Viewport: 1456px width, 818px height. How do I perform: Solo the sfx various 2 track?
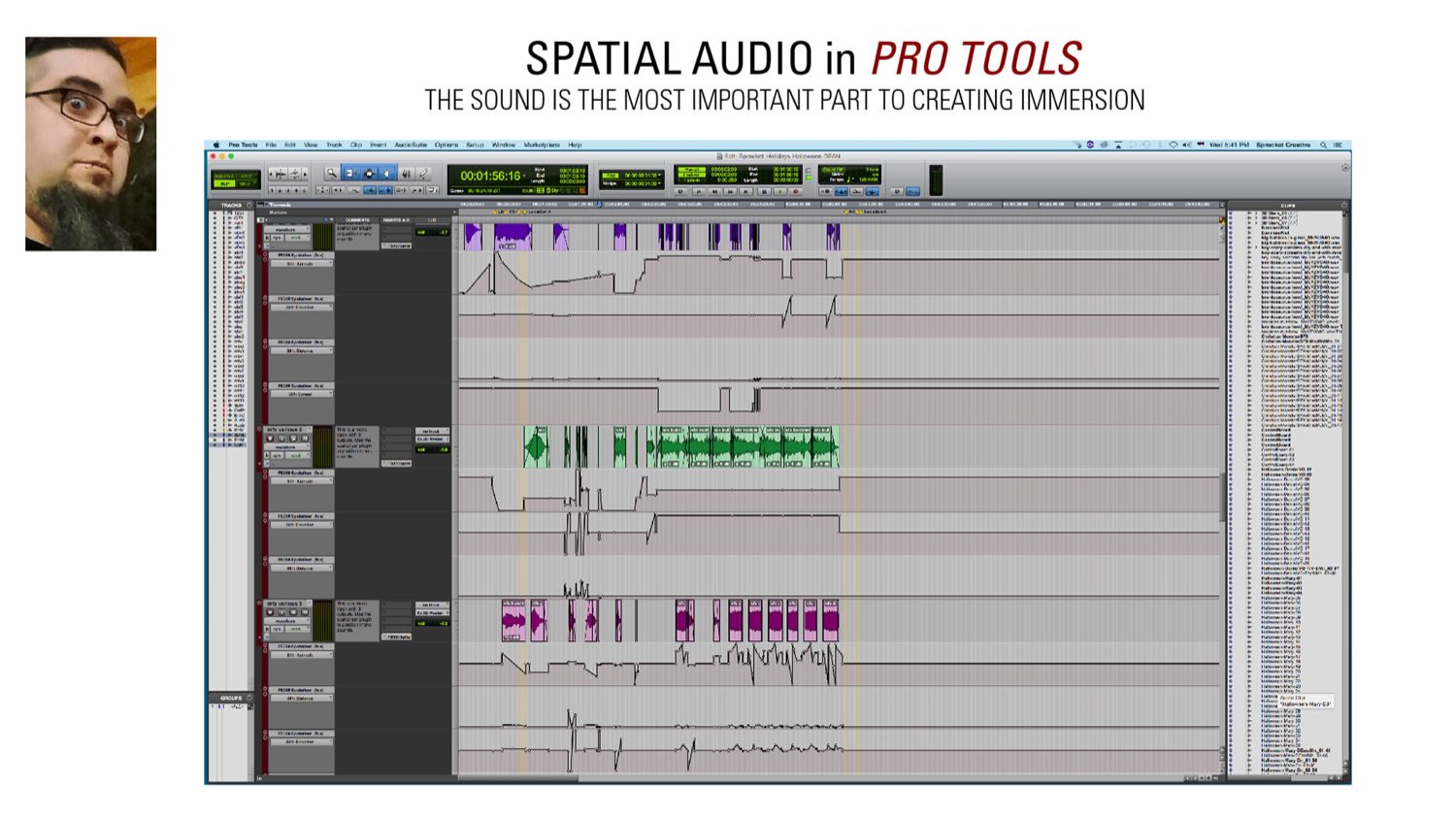pos(293,438)
